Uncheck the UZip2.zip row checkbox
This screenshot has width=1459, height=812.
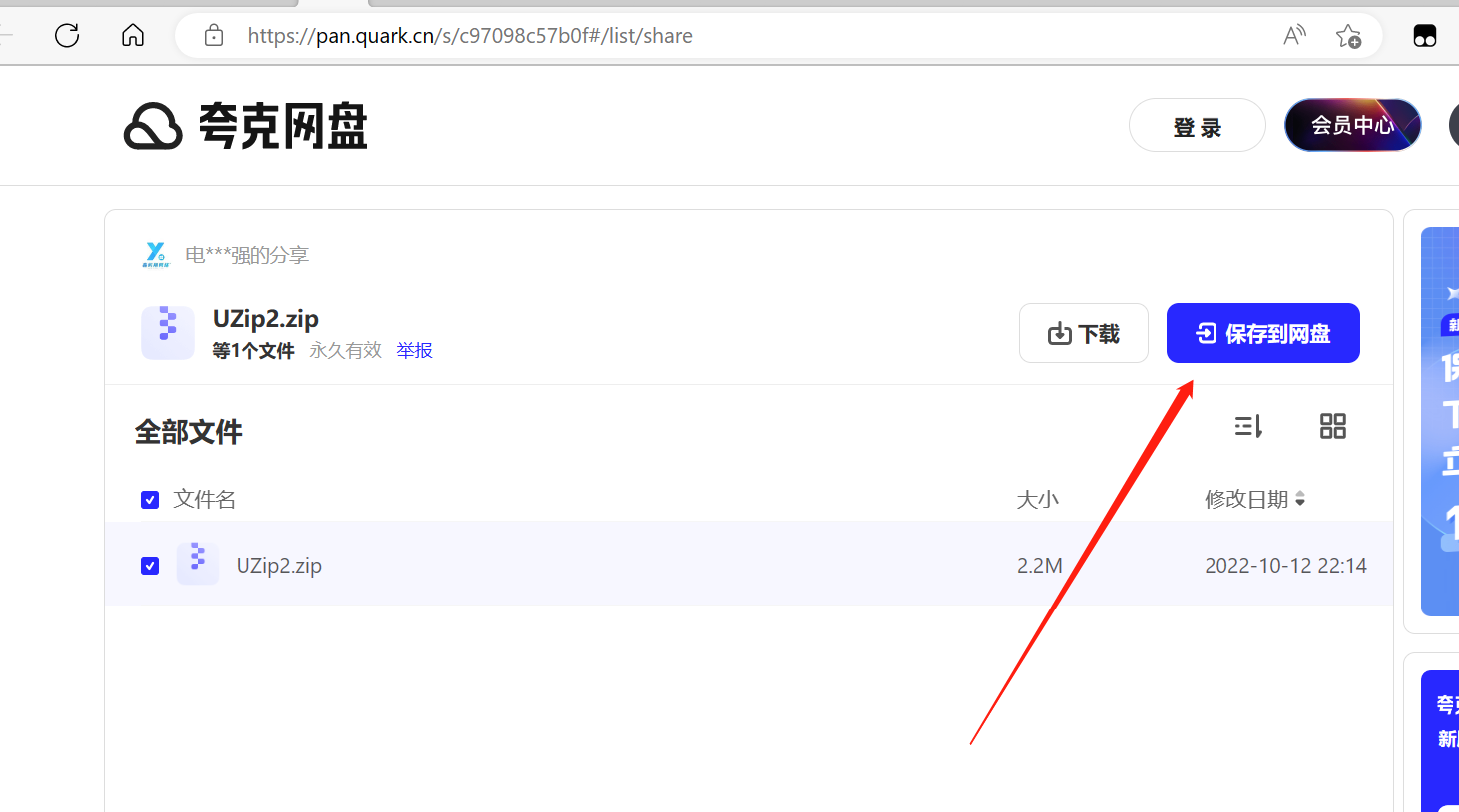[150, 566]
